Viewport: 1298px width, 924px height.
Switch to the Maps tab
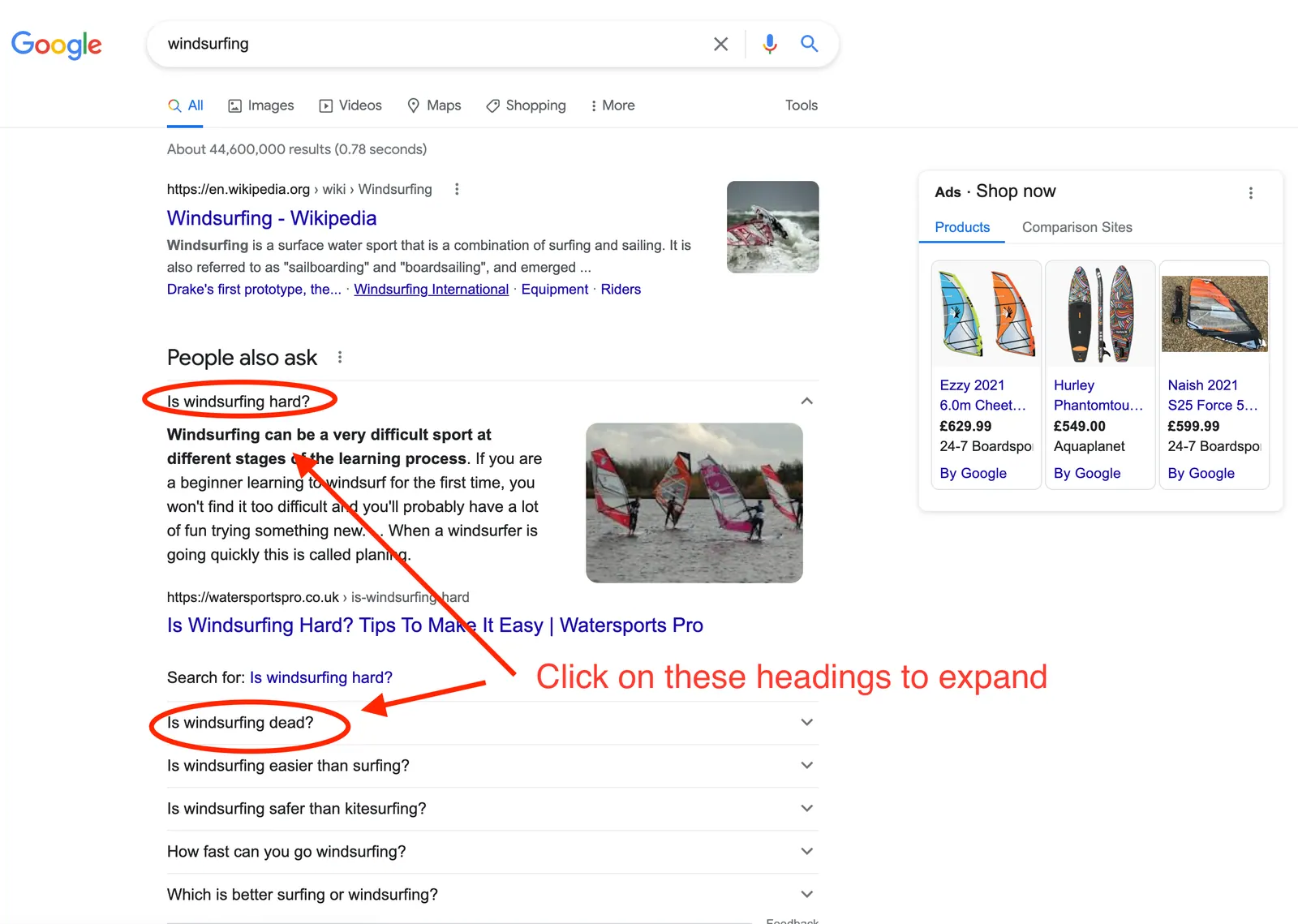click(x=434, y=105)
